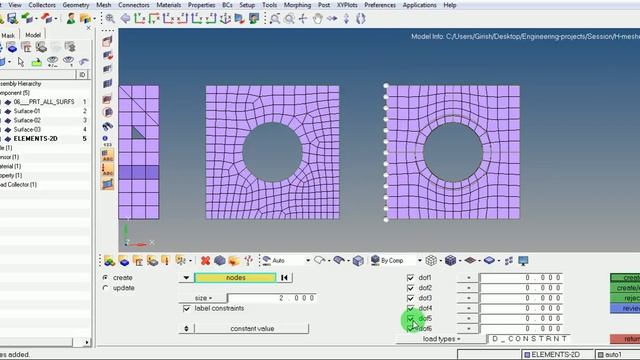Switch to the Model browser tab

pyautogui.click(x=33, y=35)
